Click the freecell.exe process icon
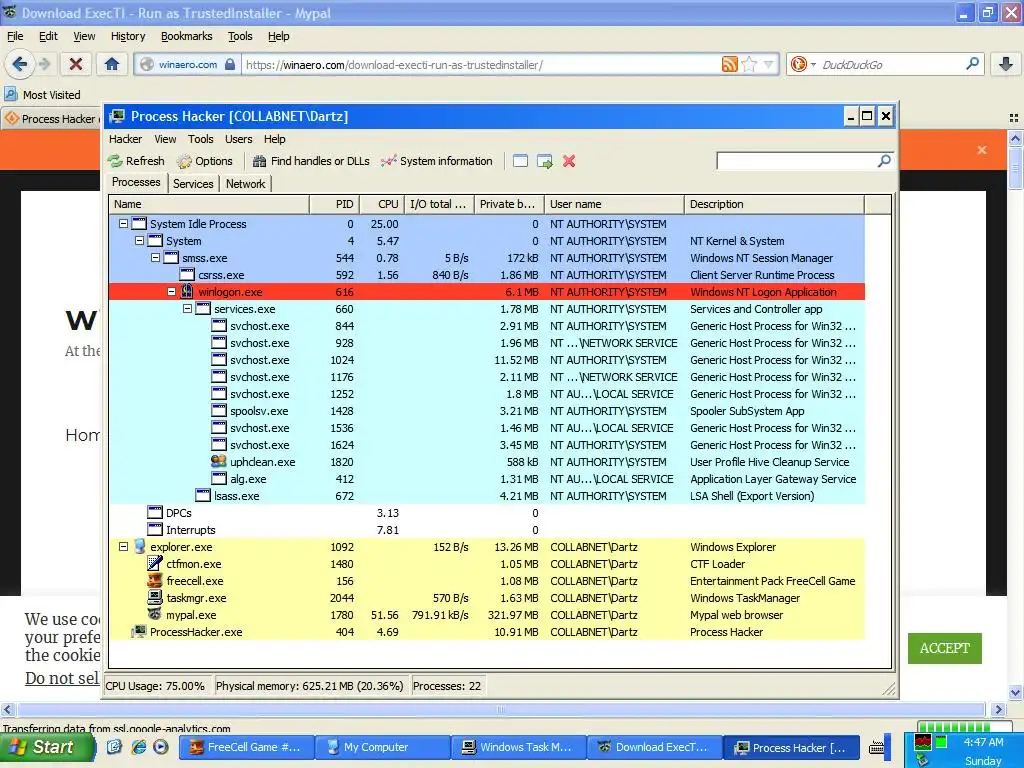This screenshot has height=768, width=1024. 155,581
